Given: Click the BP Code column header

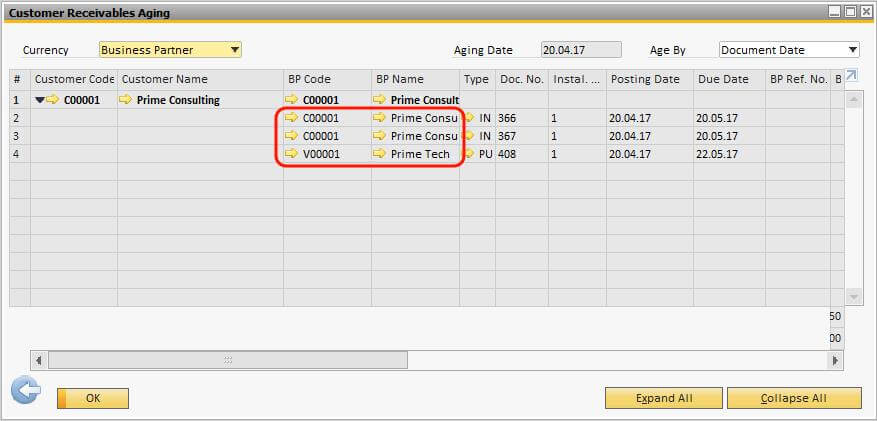Looking at the screenshot, I should [x=327, y=79].
